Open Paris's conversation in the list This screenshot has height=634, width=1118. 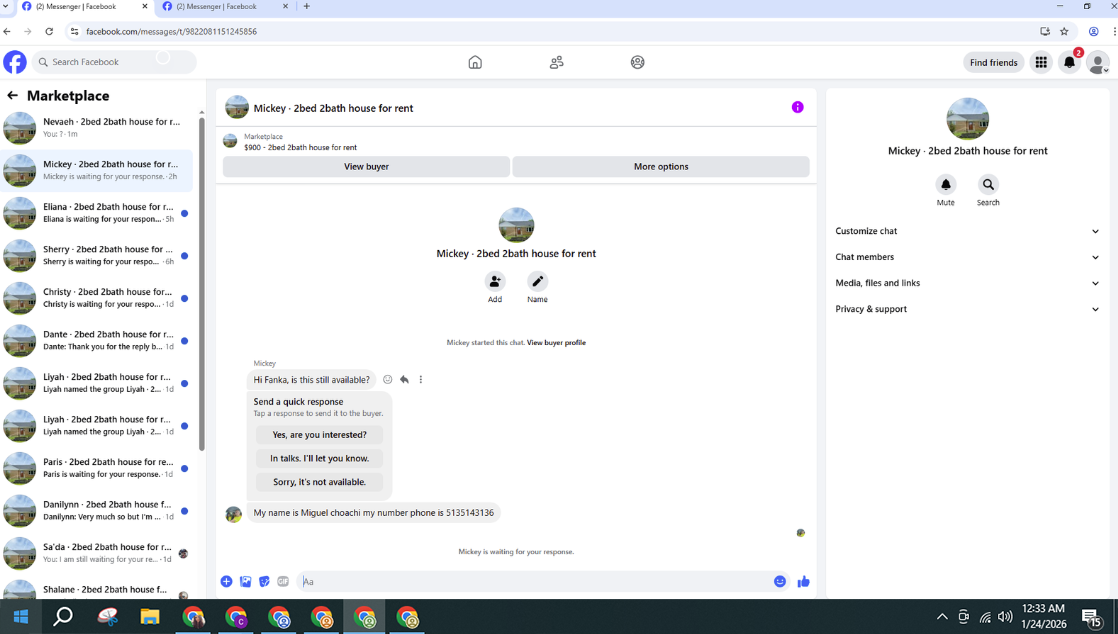coord(97,468)
